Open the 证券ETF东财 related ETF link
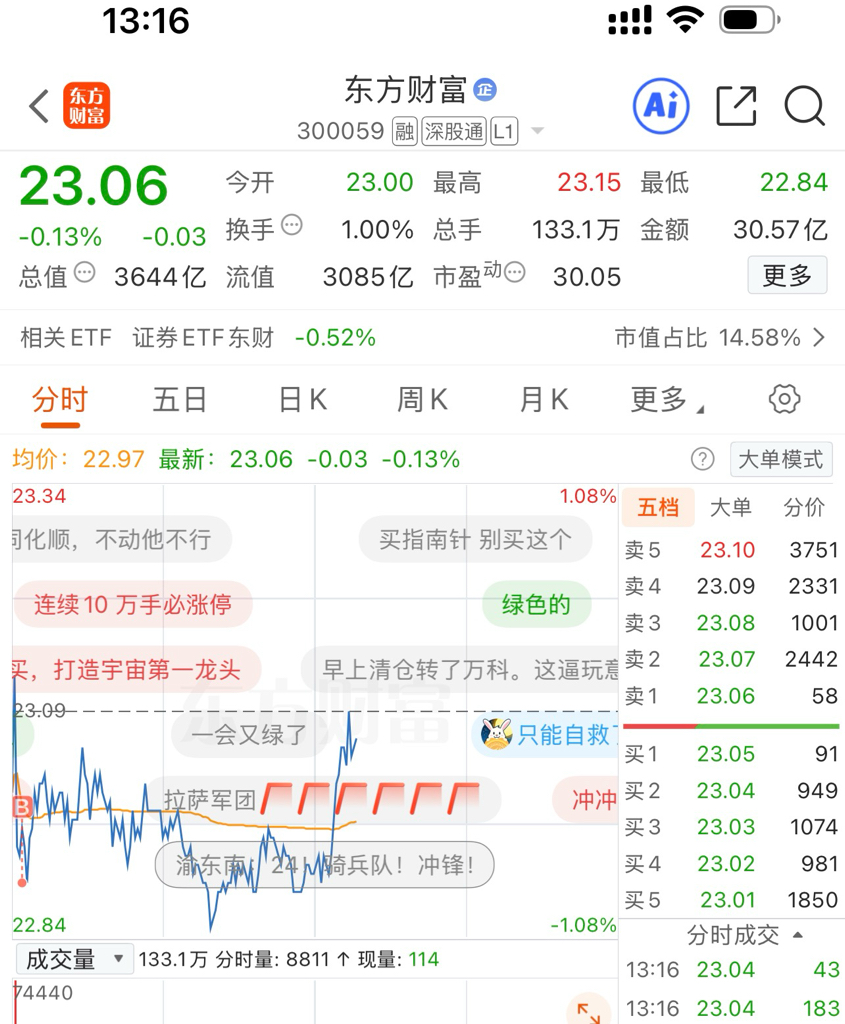The image size is (845, 1024). click(x=203, y=338)
